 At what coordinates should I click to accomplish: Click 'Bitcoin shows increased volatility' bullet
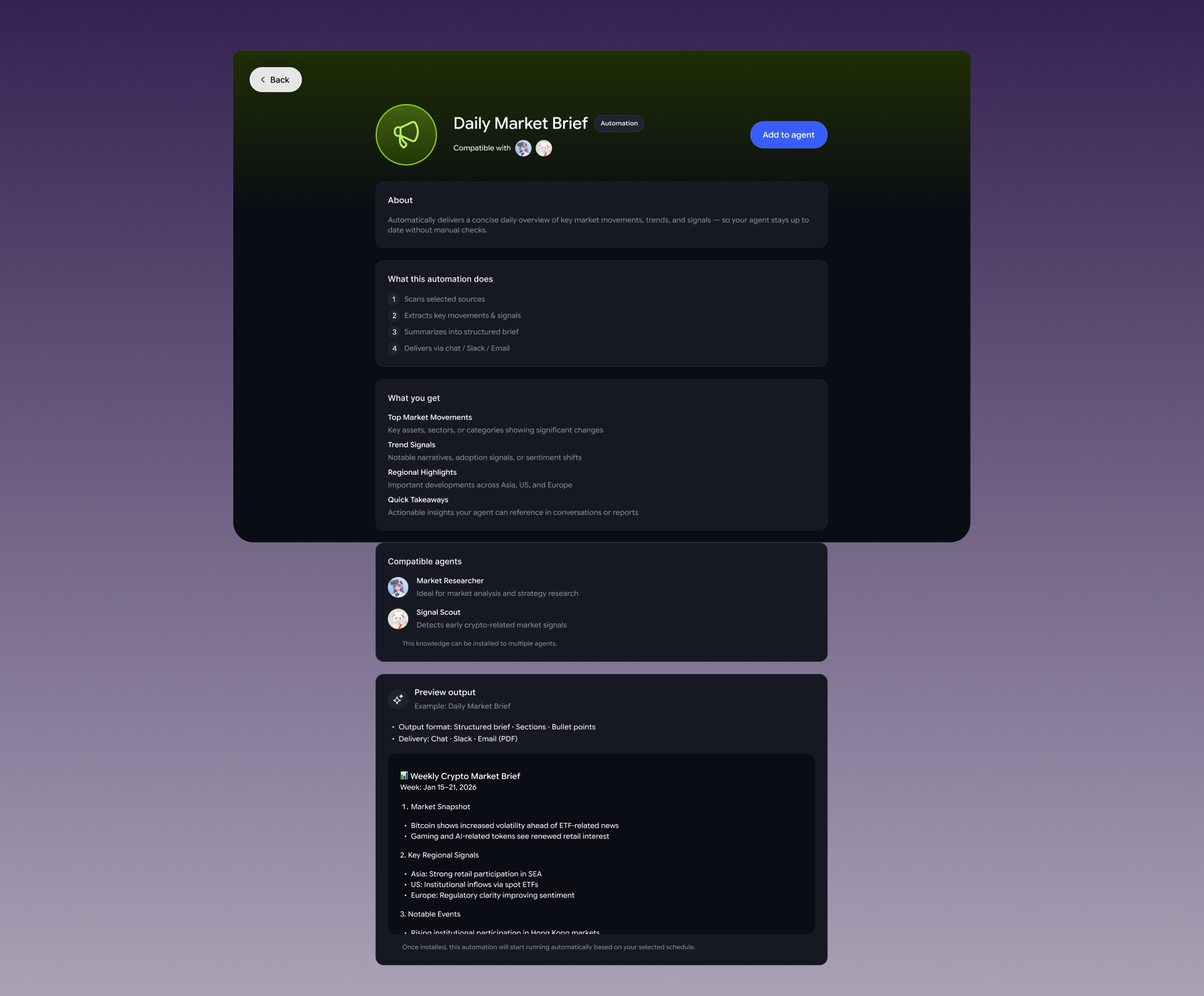[x=514, y=825]
